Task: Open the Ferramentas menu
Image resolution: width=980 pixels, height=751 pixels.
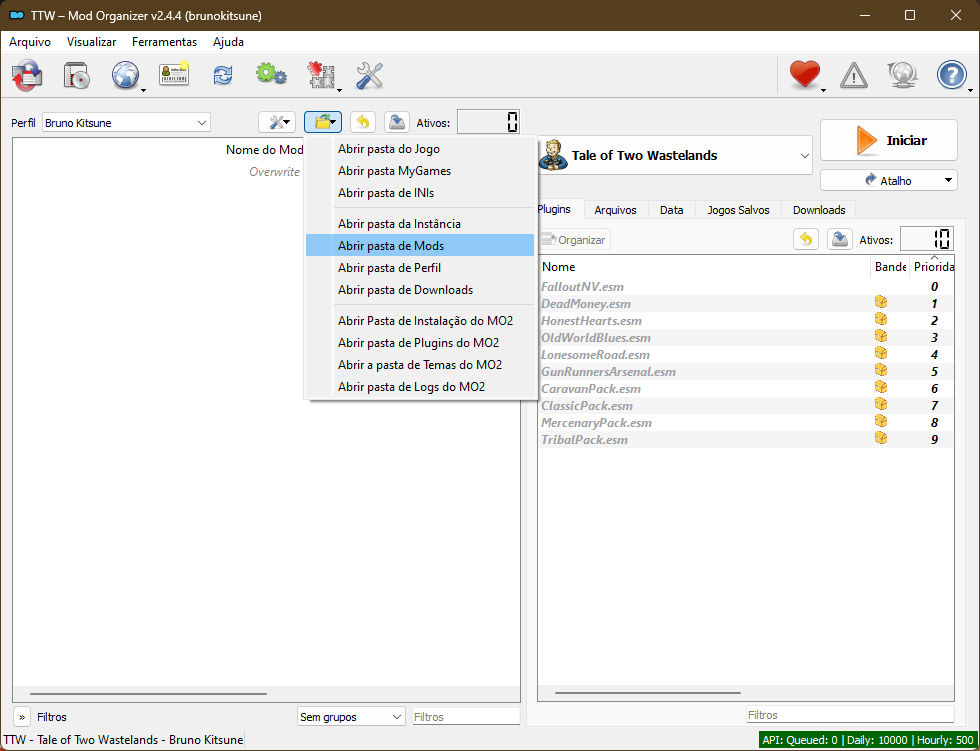Action: point(164,42)
